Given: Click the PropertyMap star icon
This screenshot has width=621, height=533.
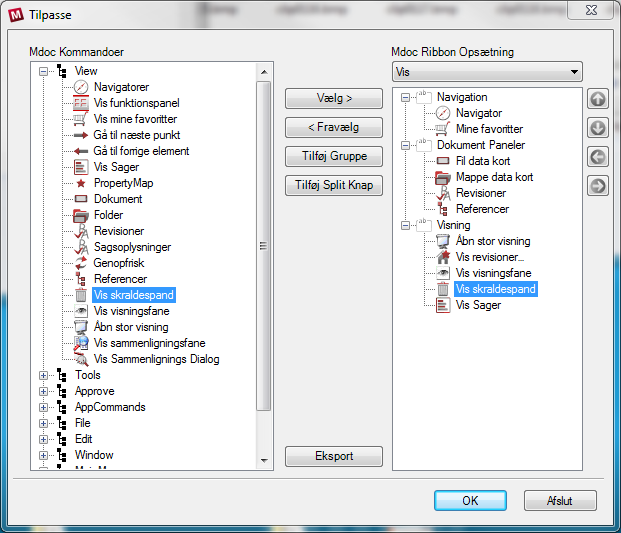Looking at the screenshot, I should (x=81, y=183).
